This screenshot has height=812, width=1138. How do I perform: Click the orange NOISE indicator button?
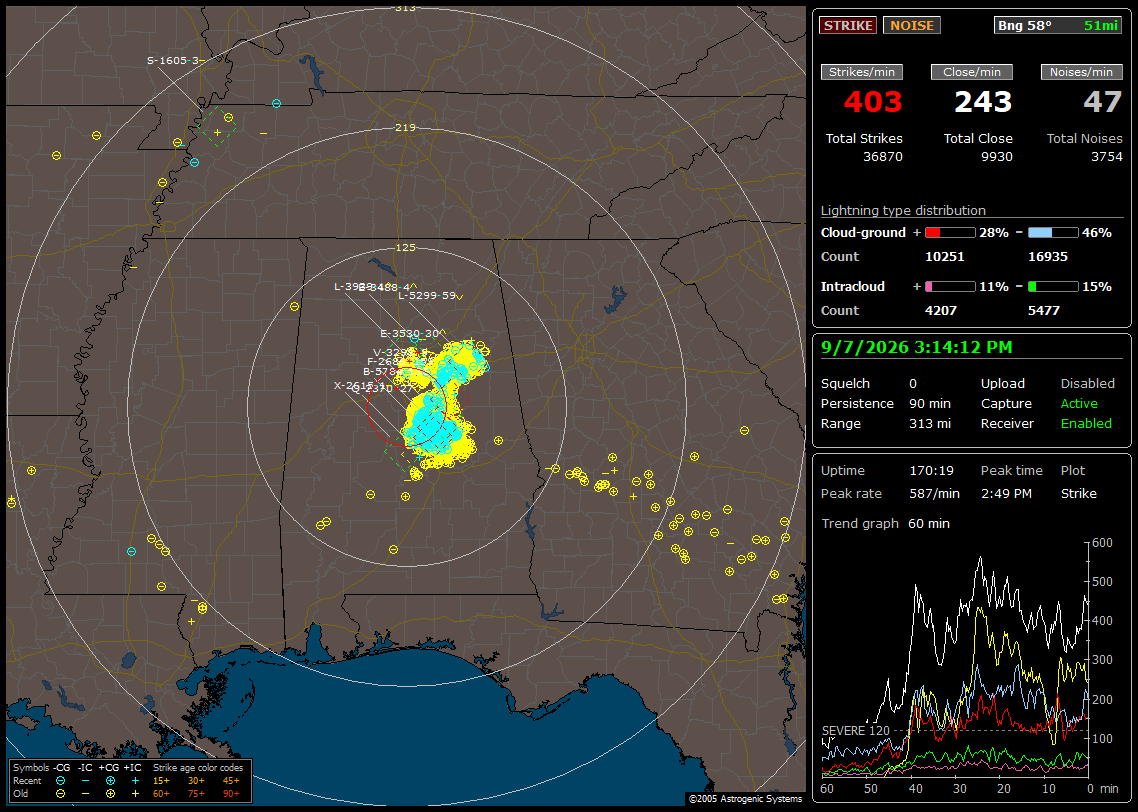click(x=912, y=25)
